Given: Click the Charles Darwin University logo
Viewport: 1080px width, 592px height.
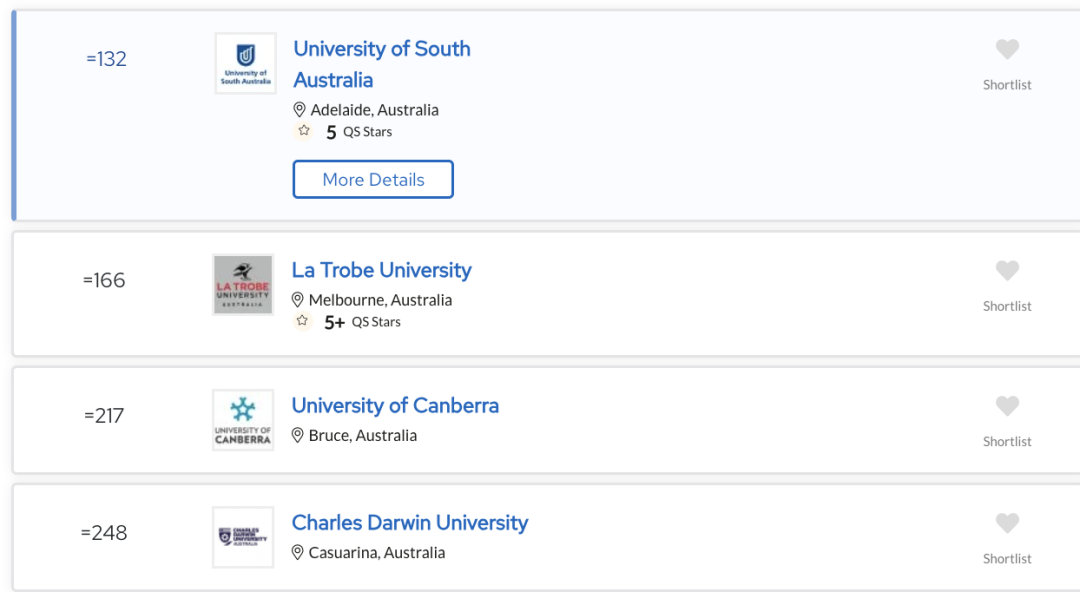Looking at the screenshot, I should tap(243, 538).
